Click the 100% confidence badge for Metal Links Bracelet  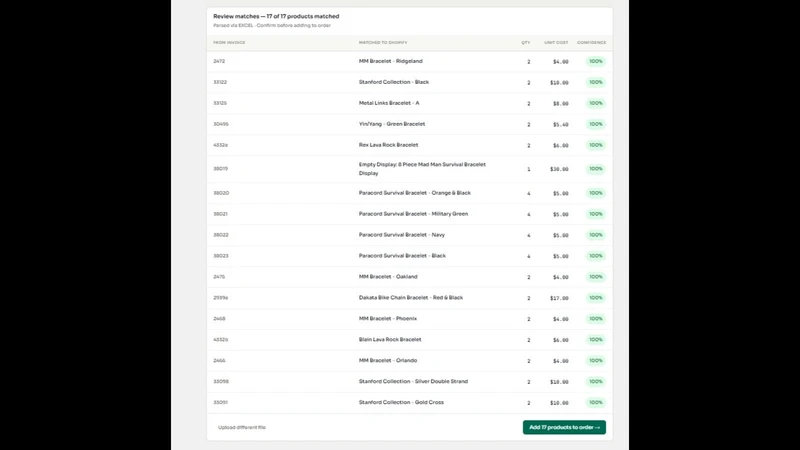pyautogui.click(x=595, y=103)
